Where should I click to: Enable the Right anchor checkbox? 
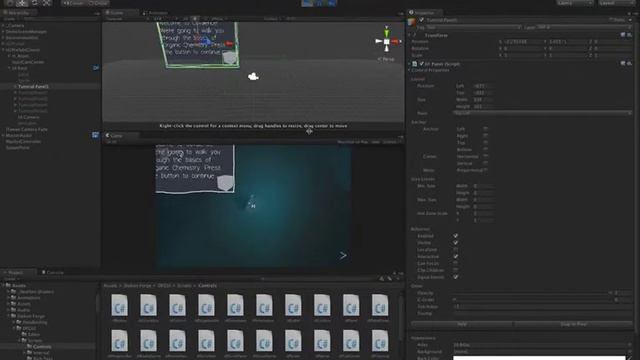tap(485, 136)
